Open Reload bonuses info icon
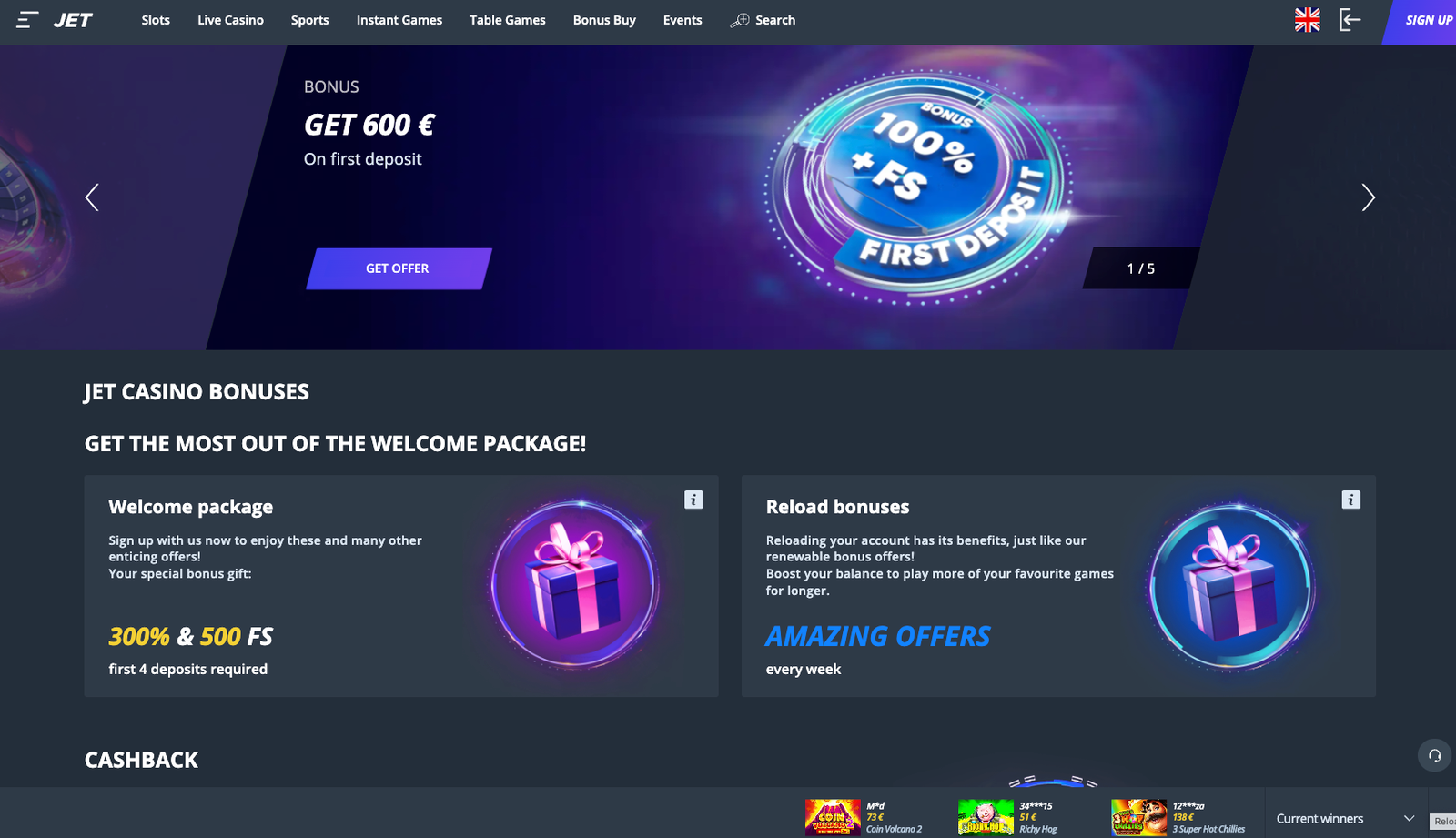 [1350, 500]
